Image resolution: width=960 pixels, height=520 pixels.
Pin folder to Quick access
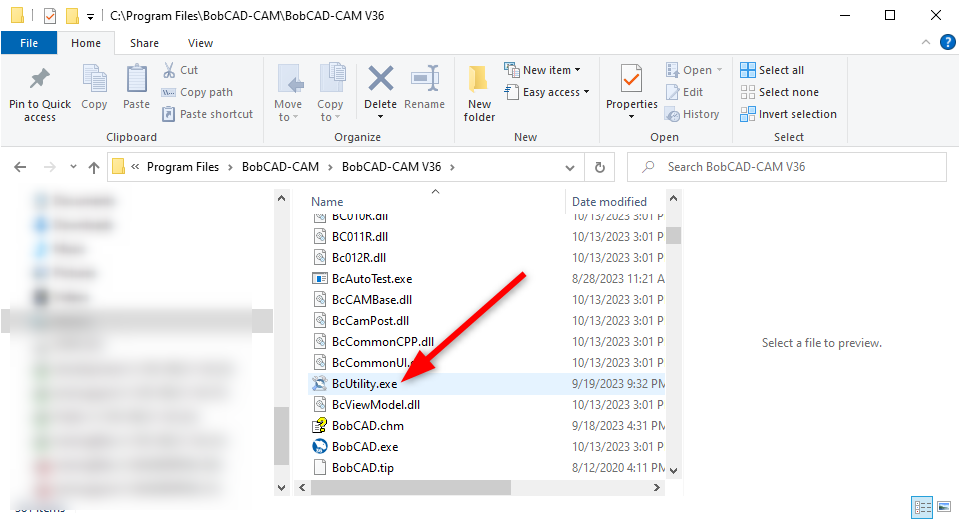[40, 94]
